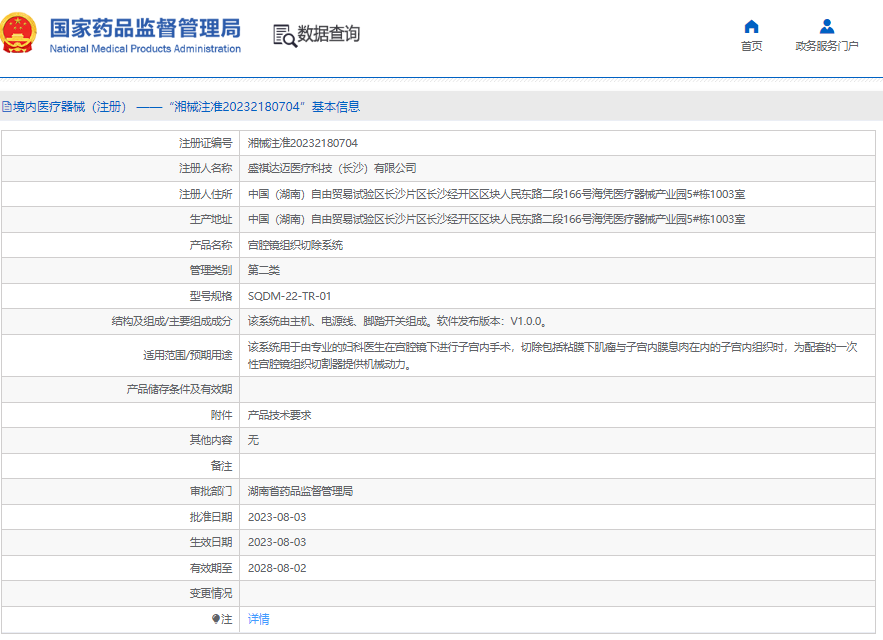Click the 注册证编号 row label
This screenshot has width=883, height=640.
coord(205,143)
